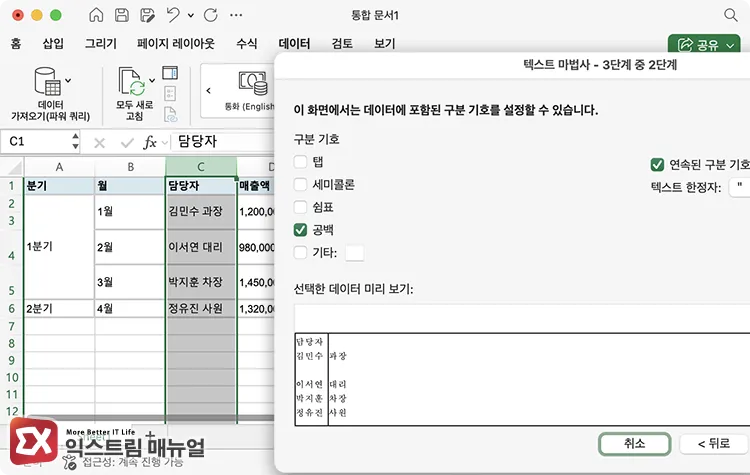
Task: Click the formula bar confirm checkmark
Action: point(127,143)
